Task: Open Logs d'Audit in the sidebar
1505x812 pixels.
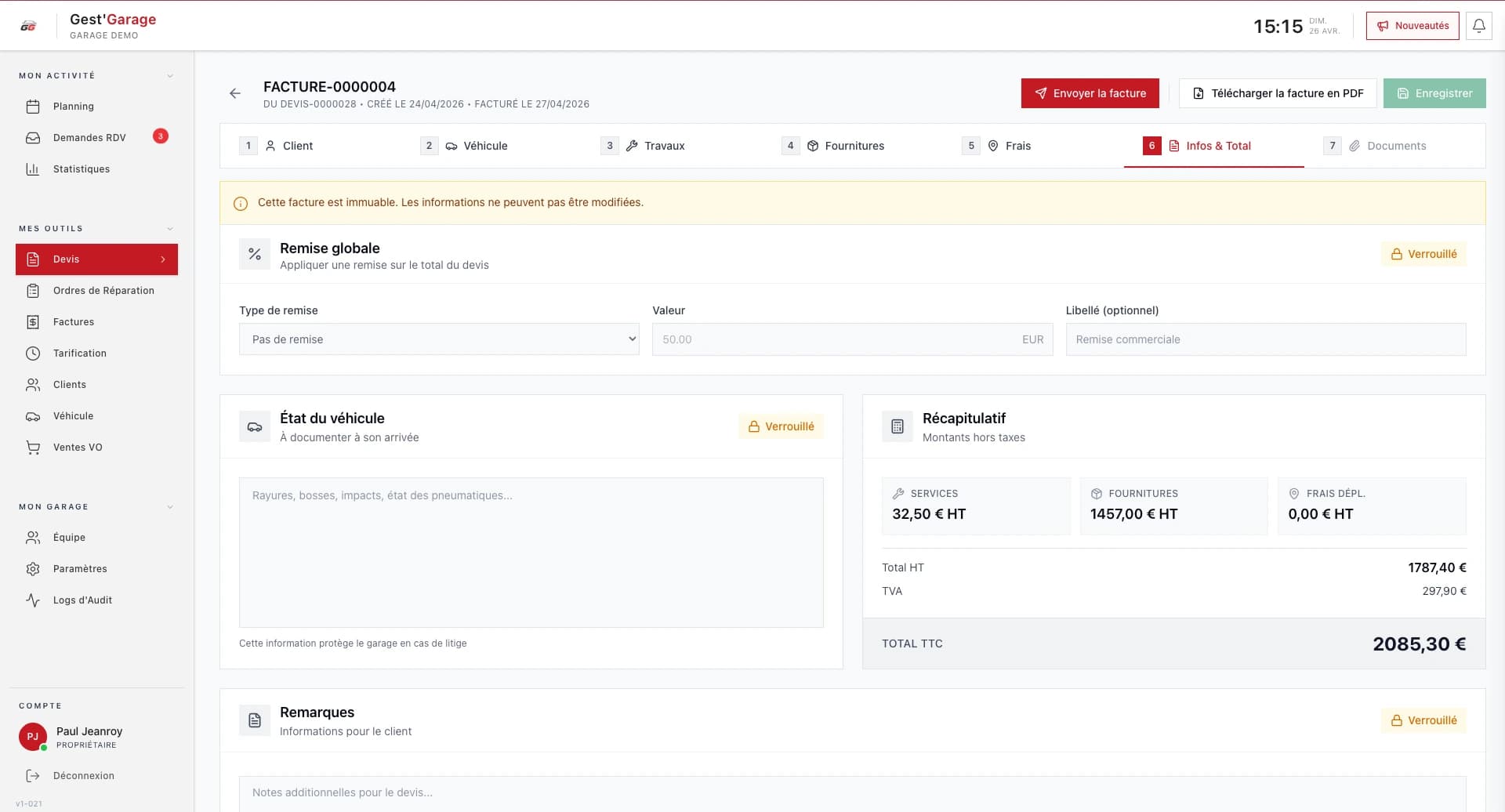Action: 96,600
